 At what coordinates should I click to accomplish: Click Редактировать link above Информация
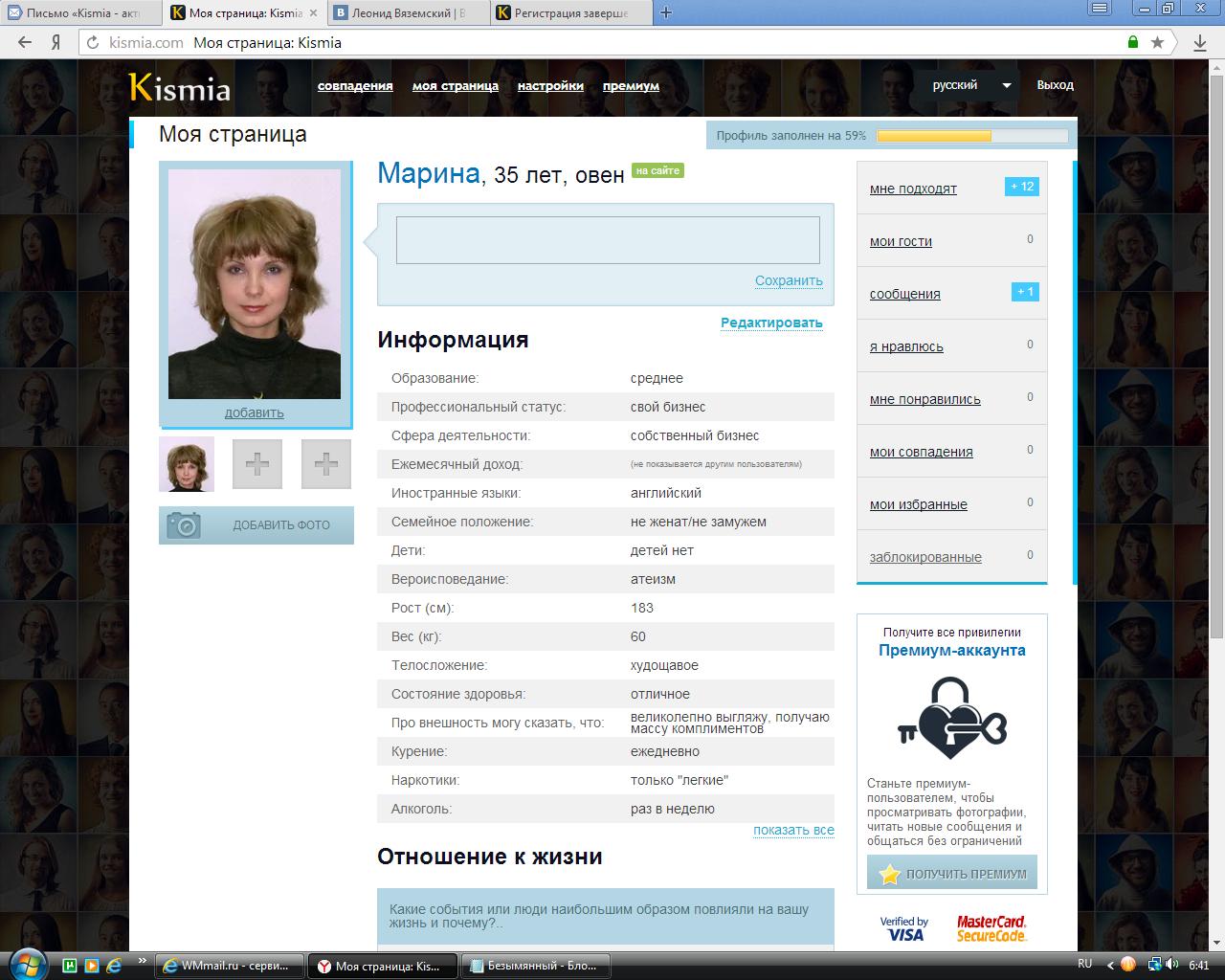(x=771, y=323)
